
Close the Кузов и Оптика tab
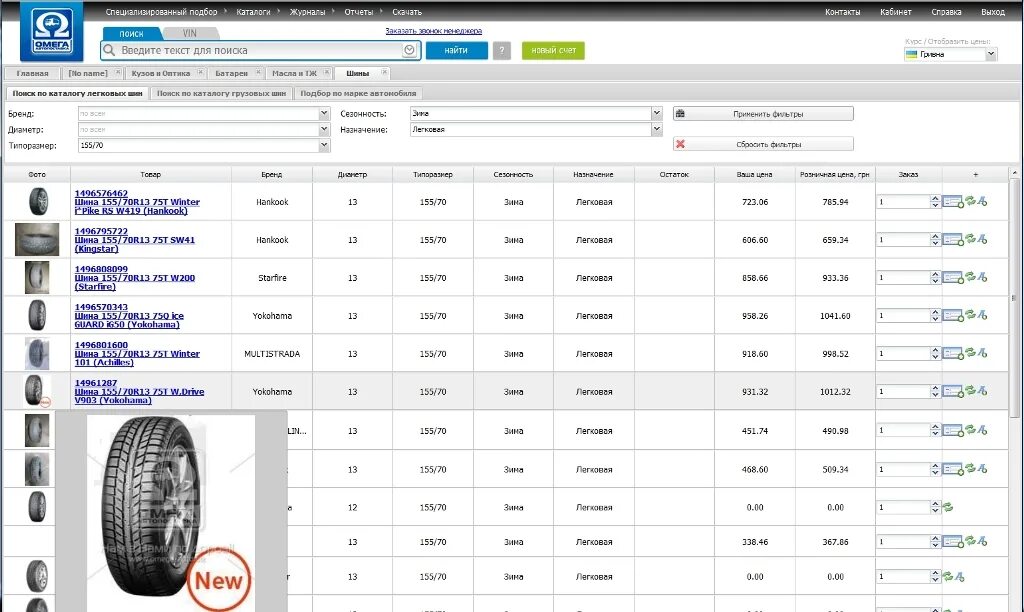tap(200, 72)
